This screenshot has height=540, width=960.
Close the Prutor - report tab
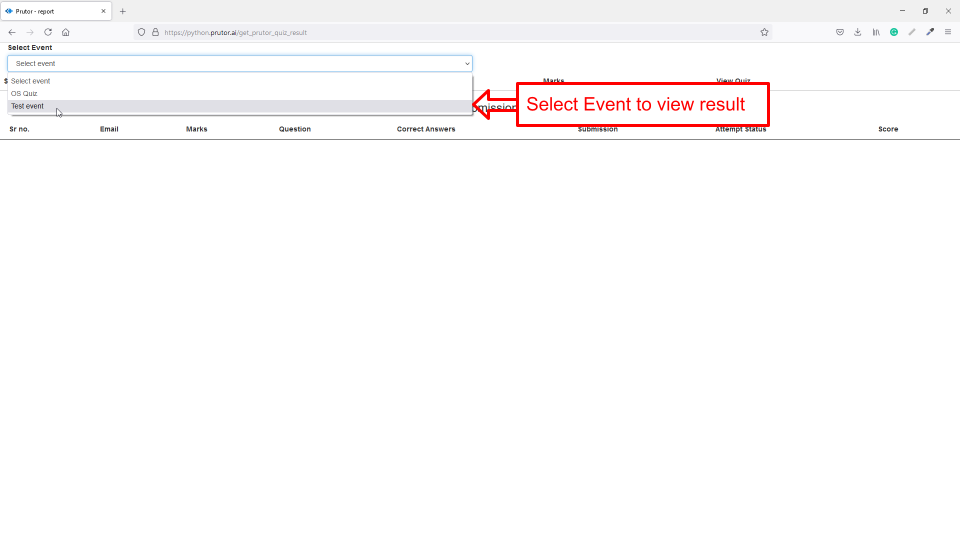pyautogui.click(x=103, y=11)
